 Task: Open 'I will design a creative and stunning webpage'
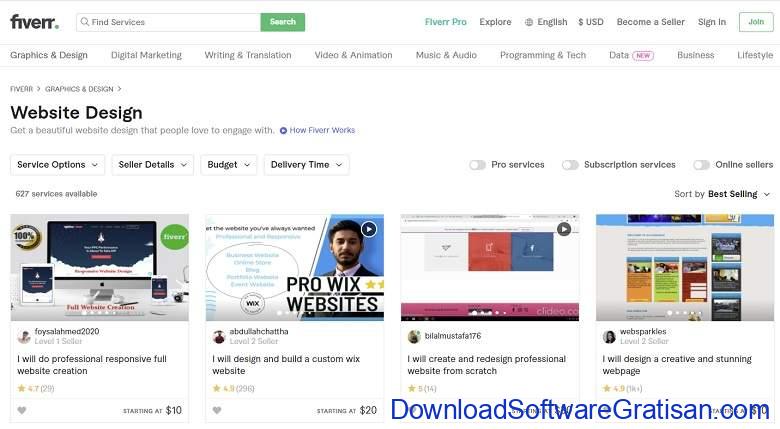click(677, 365)
